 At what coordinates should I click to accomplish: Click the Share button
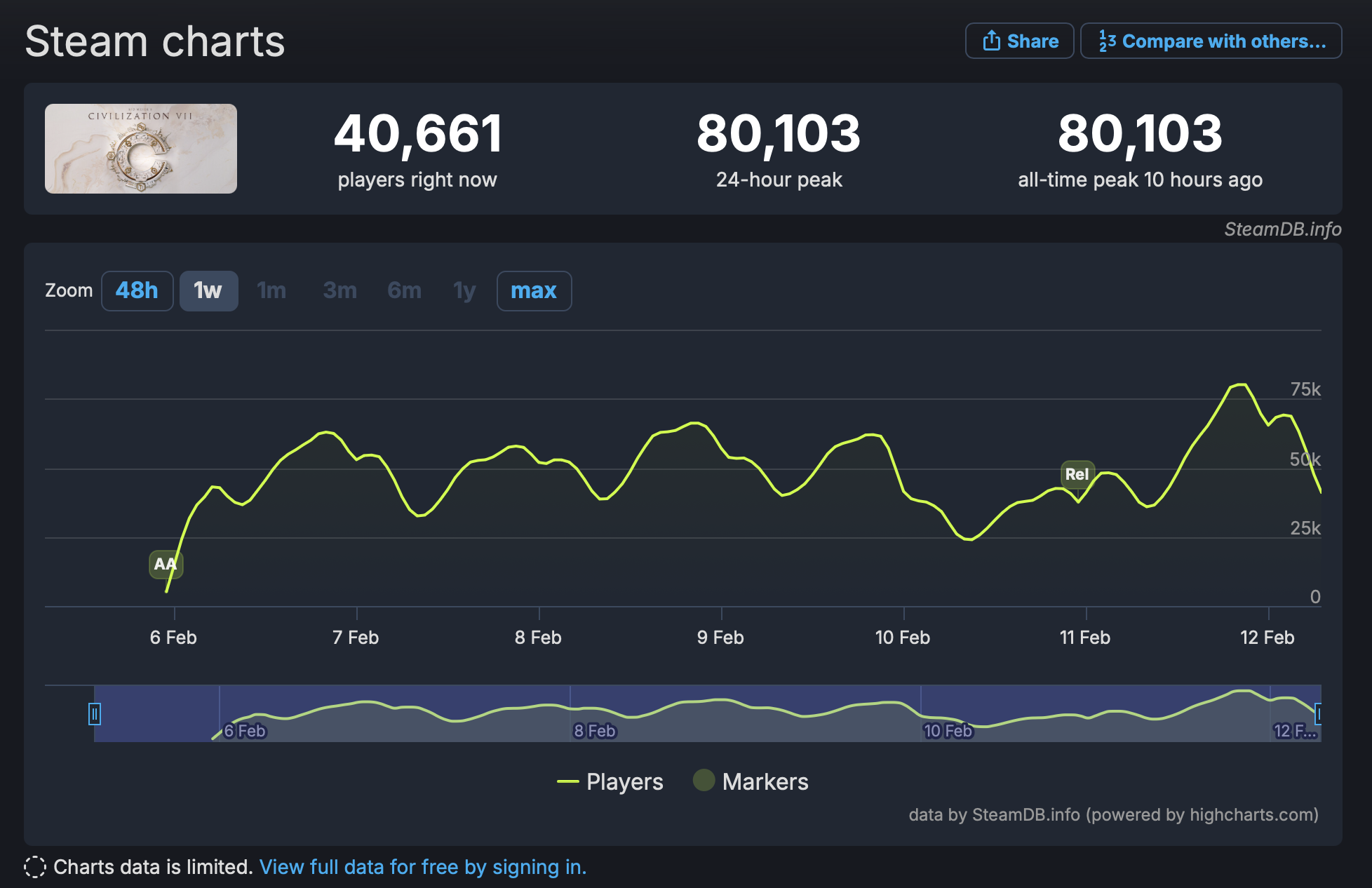(1019, 41)
